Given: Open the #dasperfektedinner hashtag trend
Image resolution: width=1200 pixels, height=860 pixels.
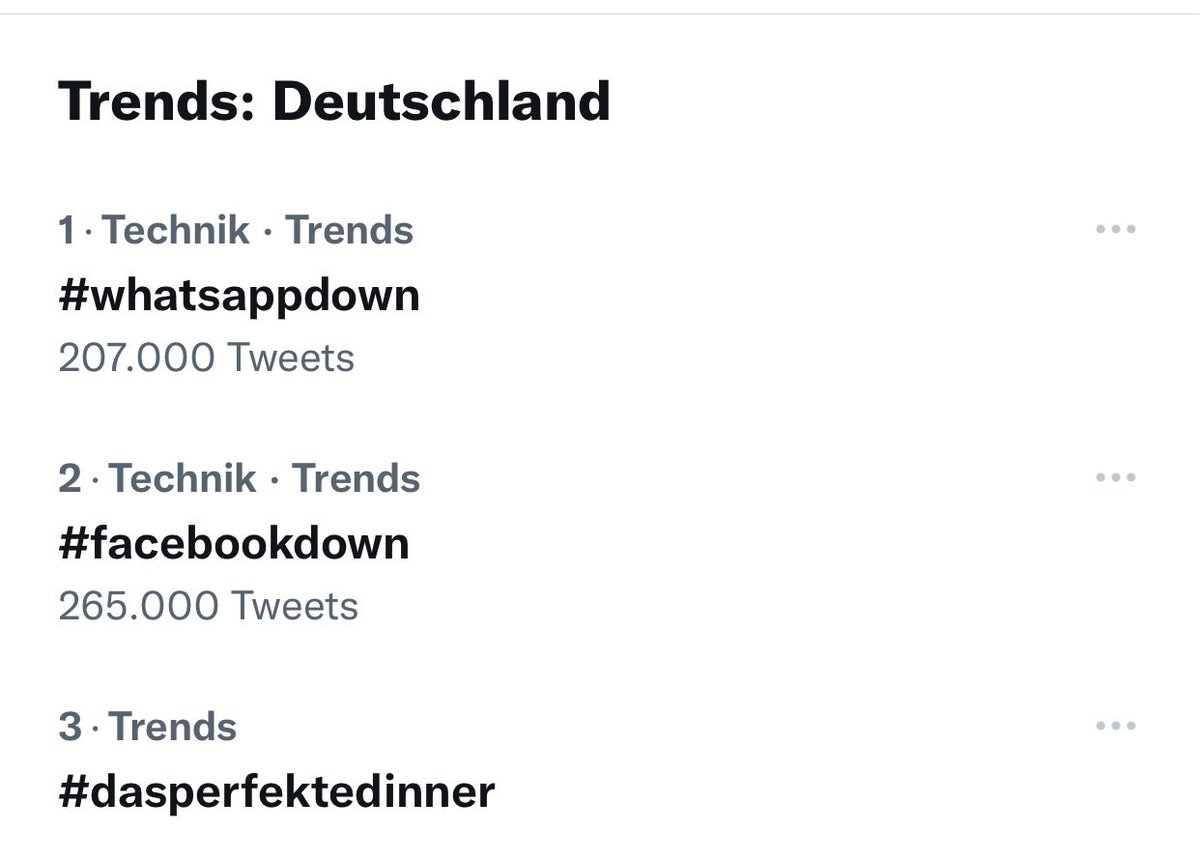Looking at the screenshot, I should pyautogui.click(x=277, y=792).
